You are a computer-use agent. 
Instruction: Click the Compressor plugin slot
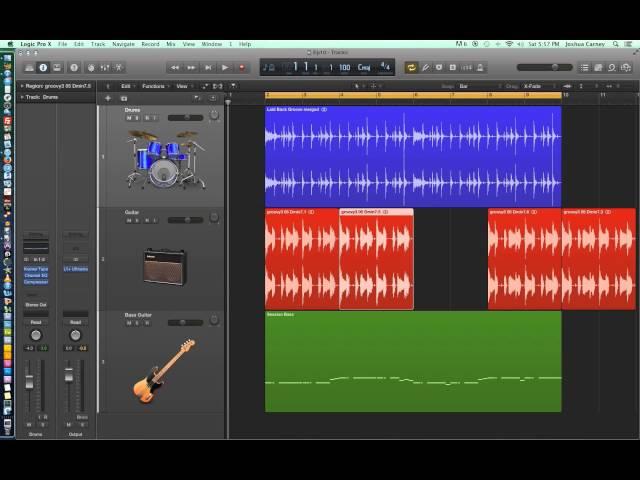(x=35, y=282)
